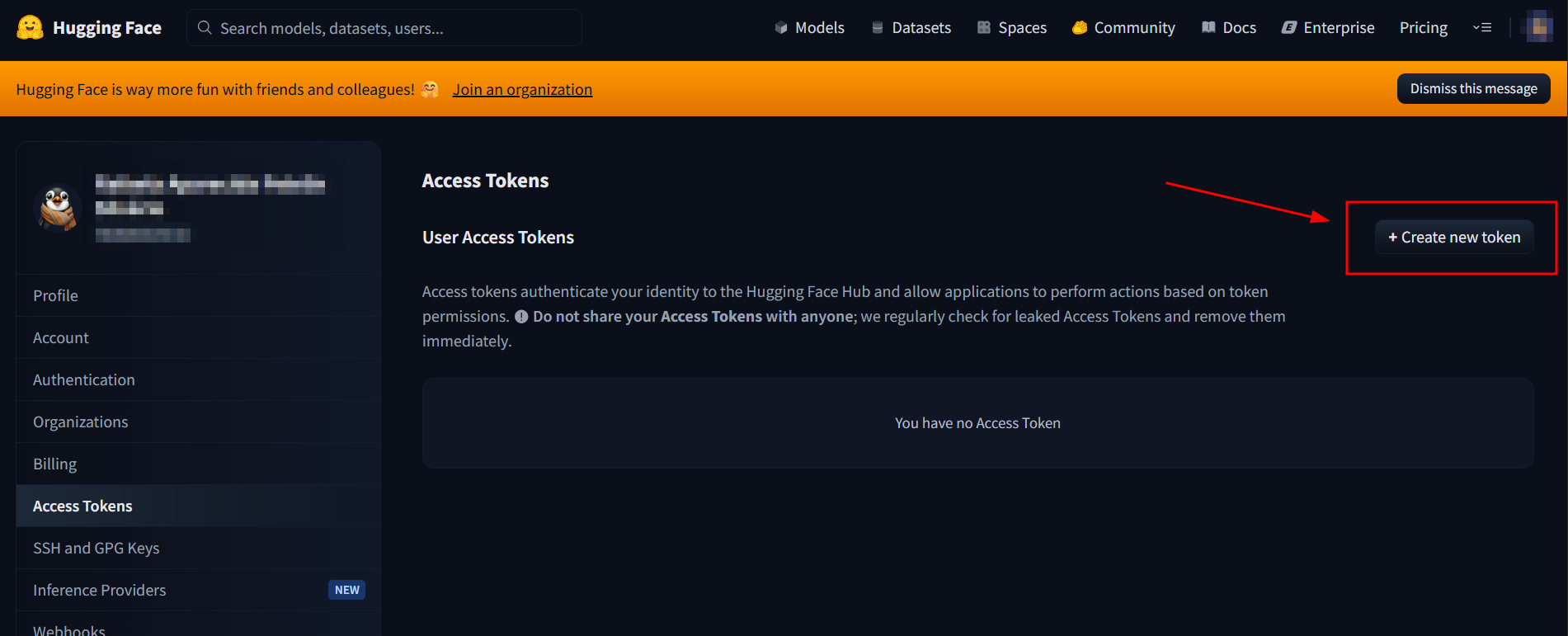This screenshot has height=636, width=1568.
Task: Click the 'You have no Access Token' text
Action: pyautogui.click(x=977, y=423)
